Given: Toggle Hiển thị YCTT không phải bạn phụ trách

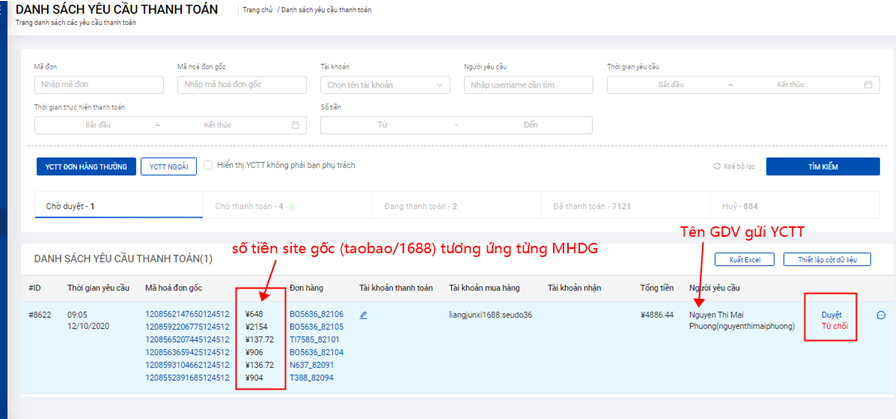Looking at the screenshot, I should coord(208,166).
